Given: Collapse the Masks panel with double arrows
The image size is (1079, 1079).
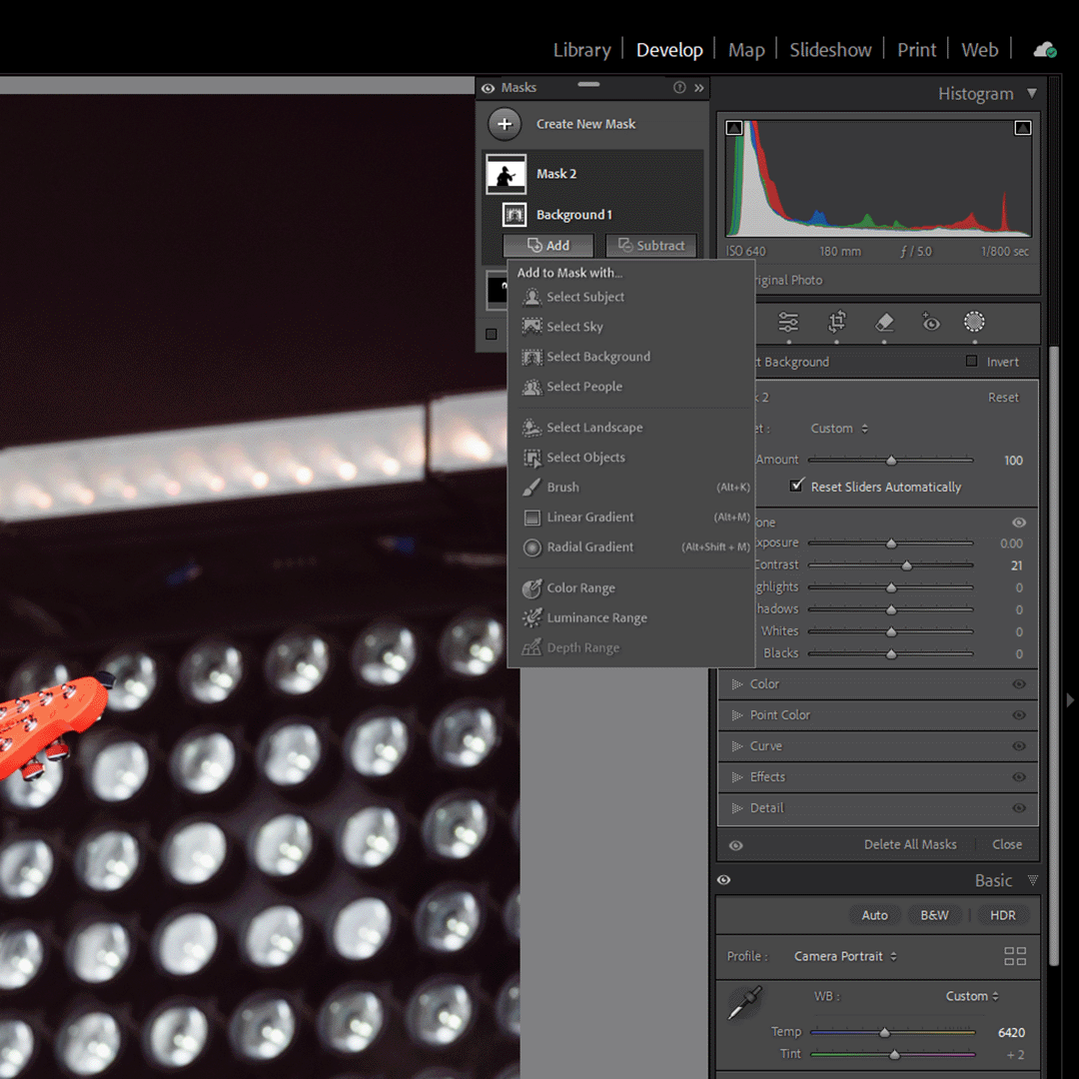Looking at the screenshot, I should [699, 87].
